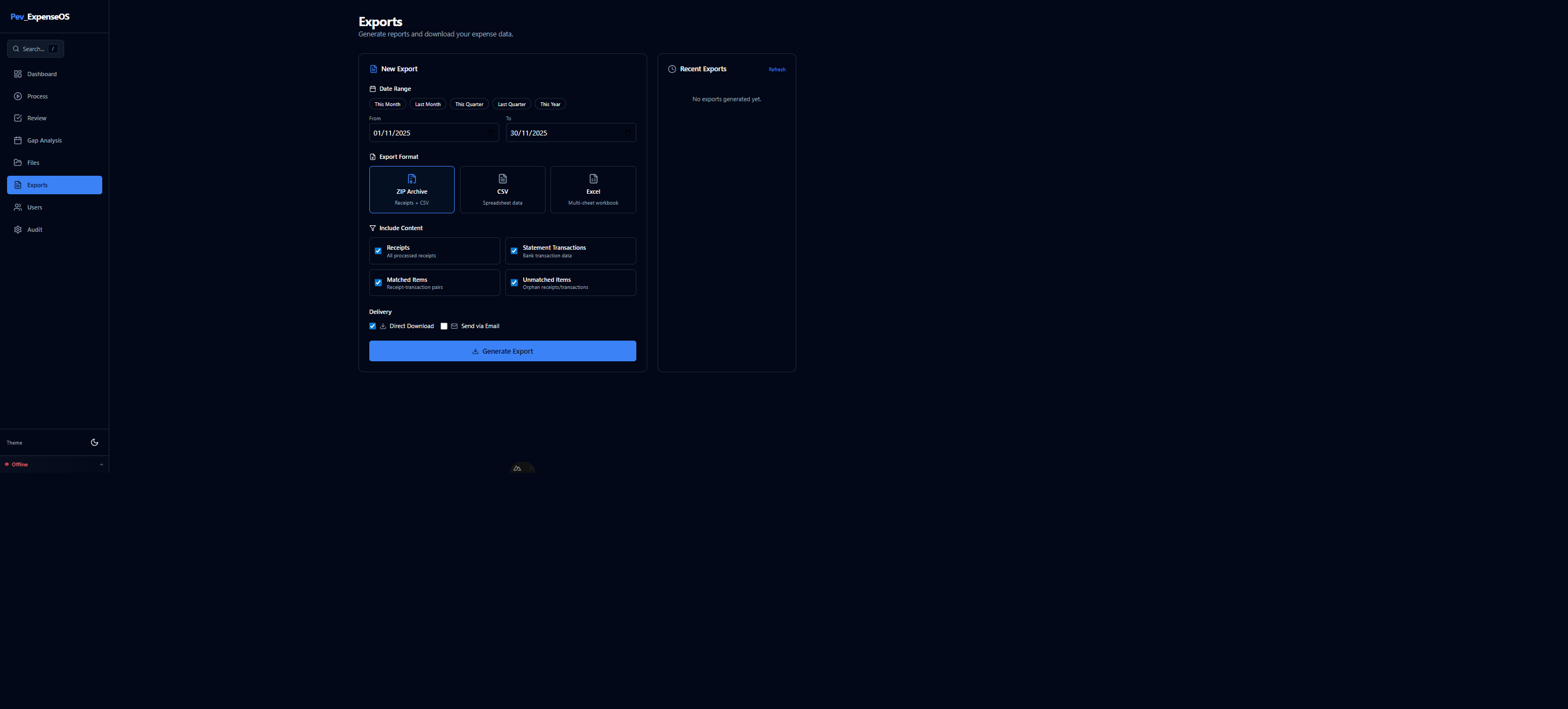1568x709 pixels.
Task: Click the Search input field
Action: 35,49
